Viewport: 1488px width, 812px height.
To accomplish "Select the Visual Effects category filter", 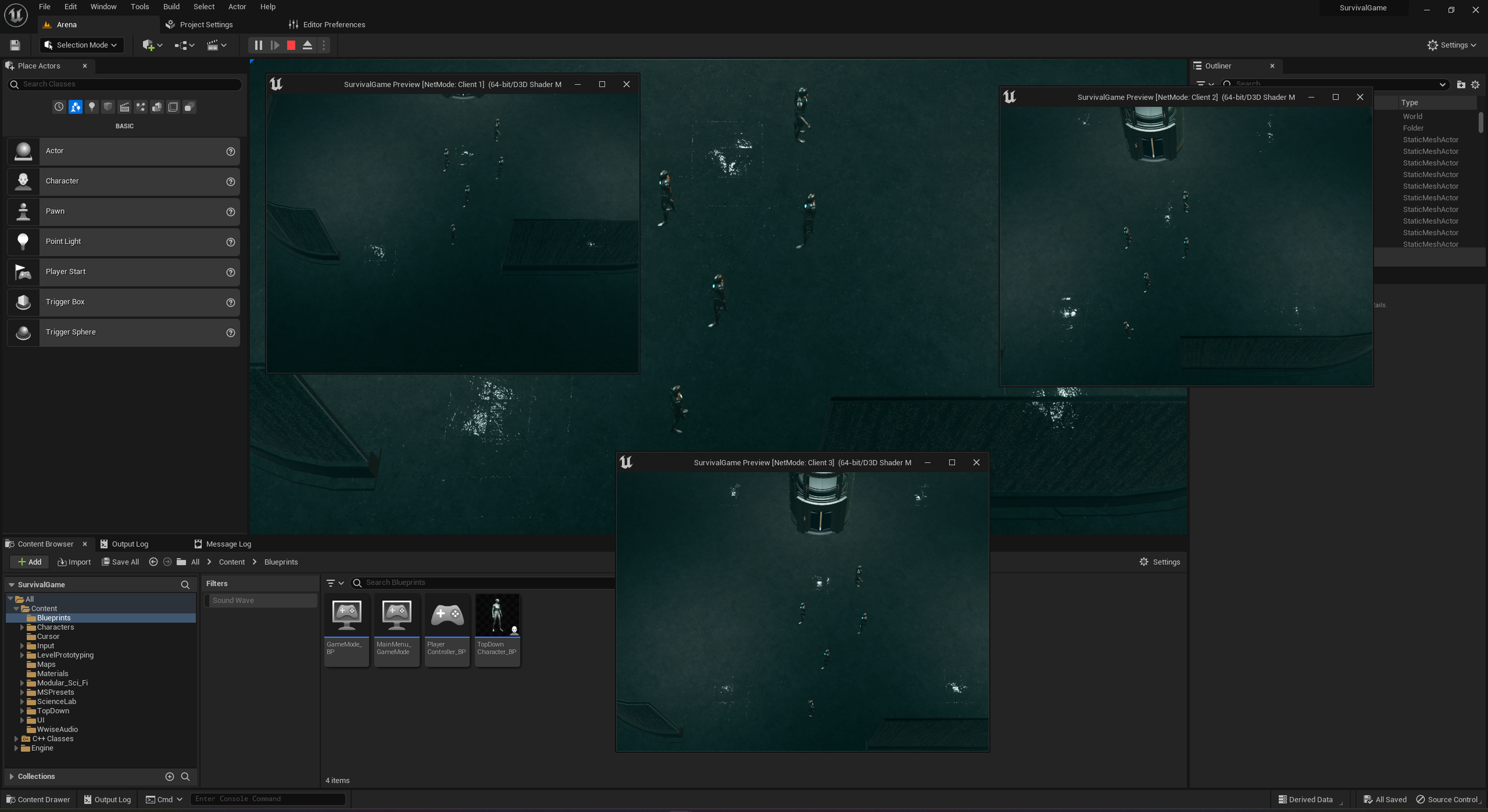I will 140,107.
